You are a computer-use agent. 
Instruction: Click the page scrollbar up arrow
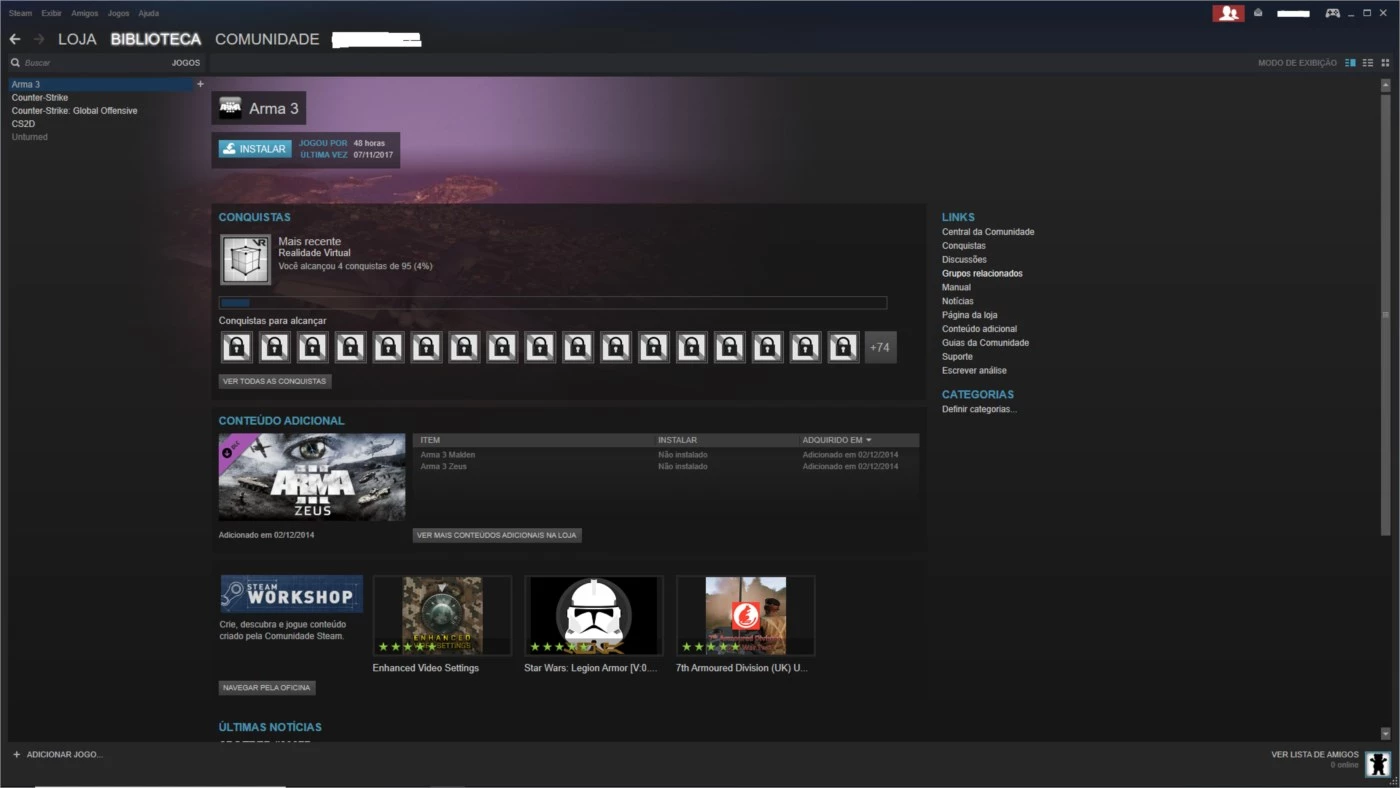pos(1385,86)
